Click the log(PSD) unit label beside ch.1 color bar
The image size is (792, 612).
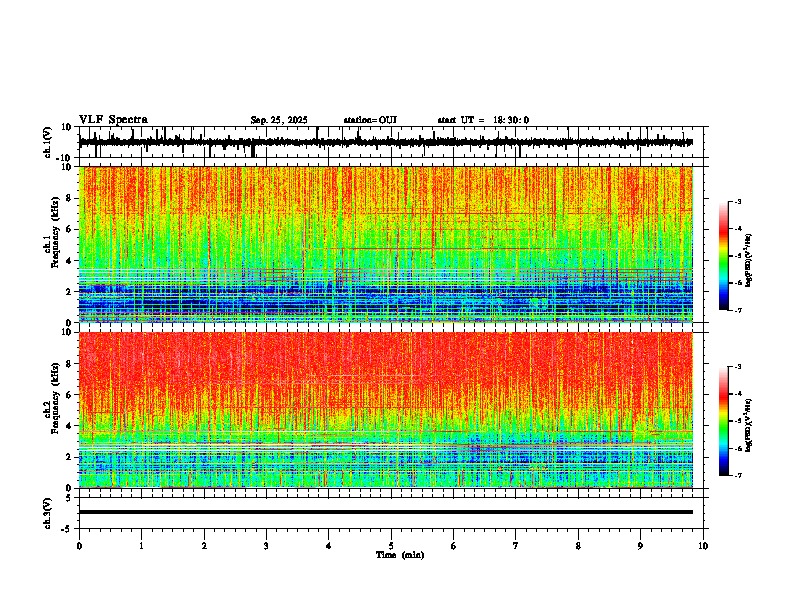pyautogui.click(x=749, y=261)
